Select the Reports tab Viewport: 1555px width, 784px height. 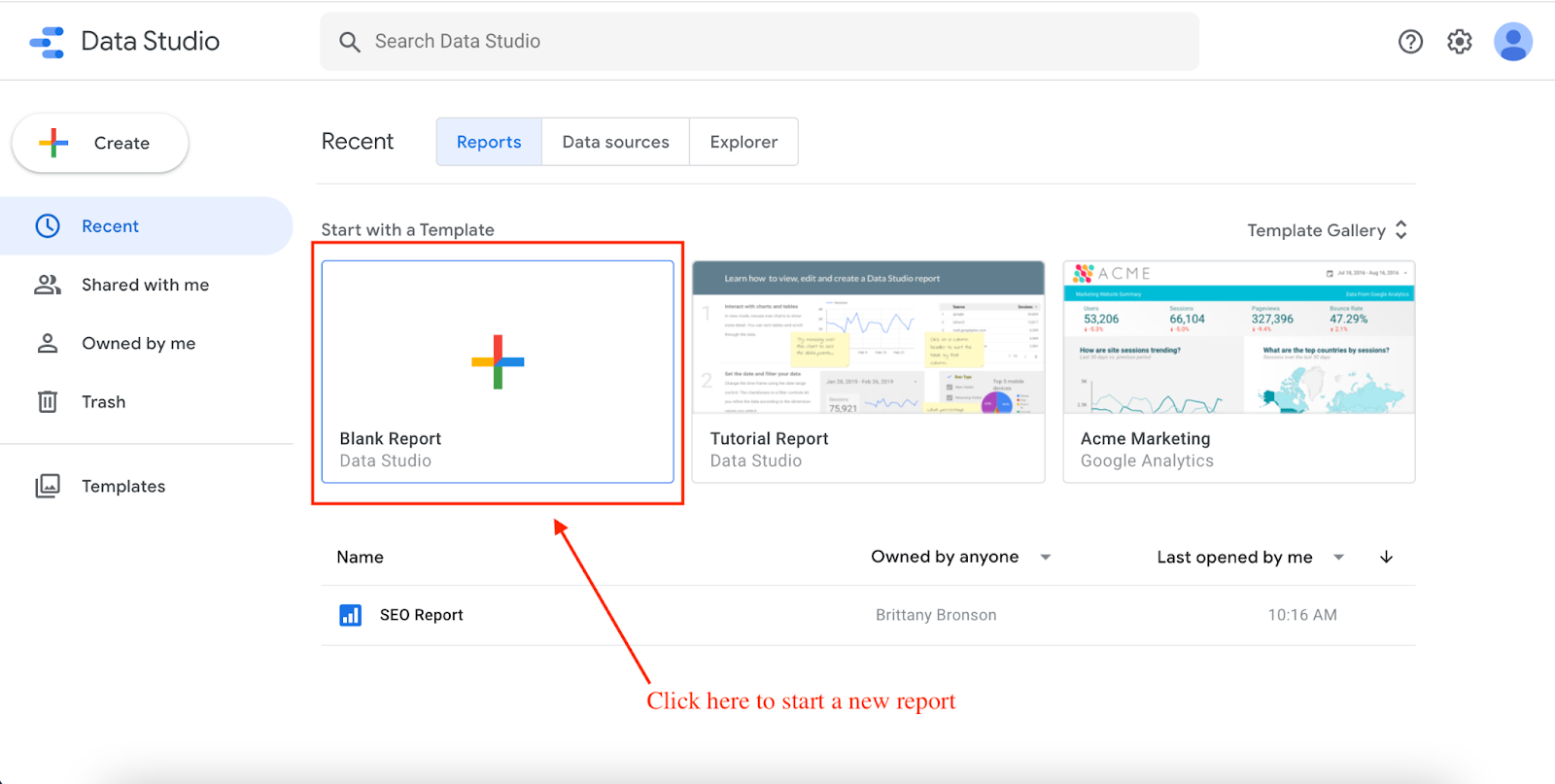point(489,142)
